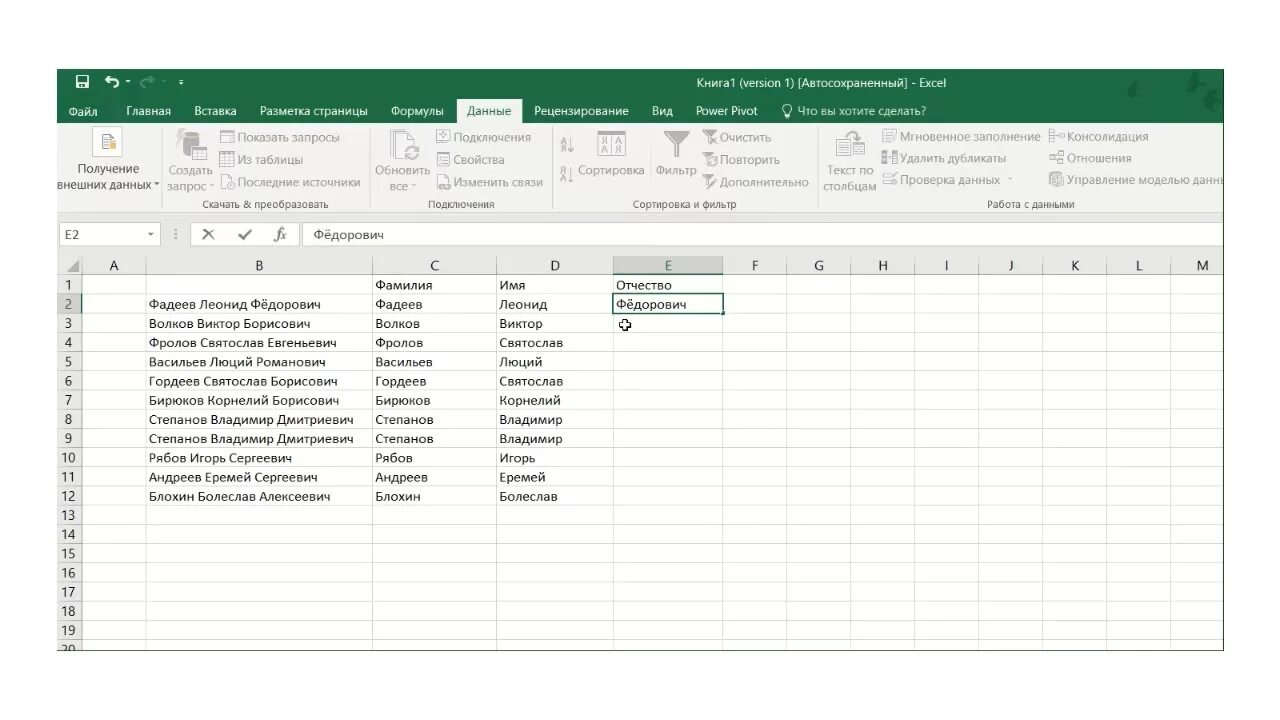The image size is (1280, 720).
Task: Click Подключения button
Action: (x=484, y=137)
